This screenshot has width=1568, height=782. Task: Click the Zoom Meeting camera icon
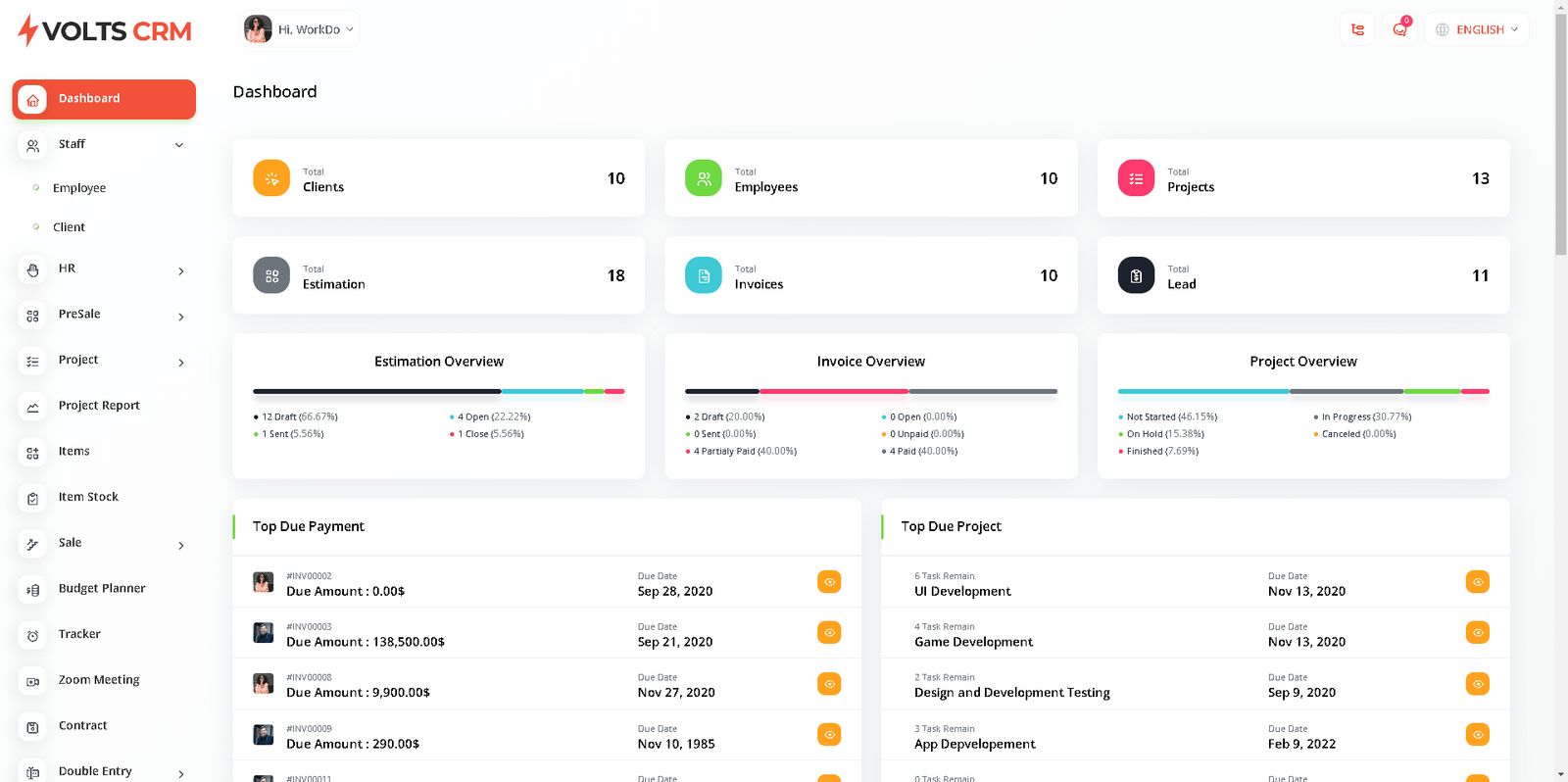coord(32,681)
